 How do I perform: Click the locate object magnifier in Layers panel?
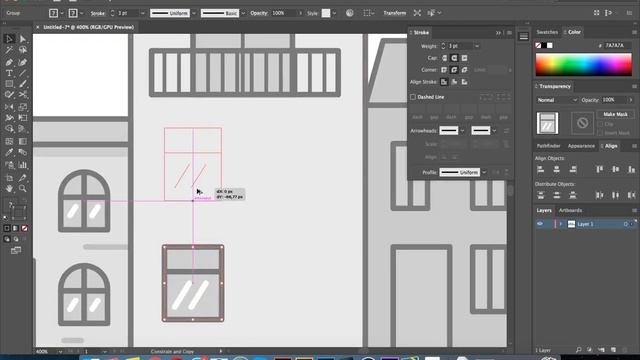point(578,350)
